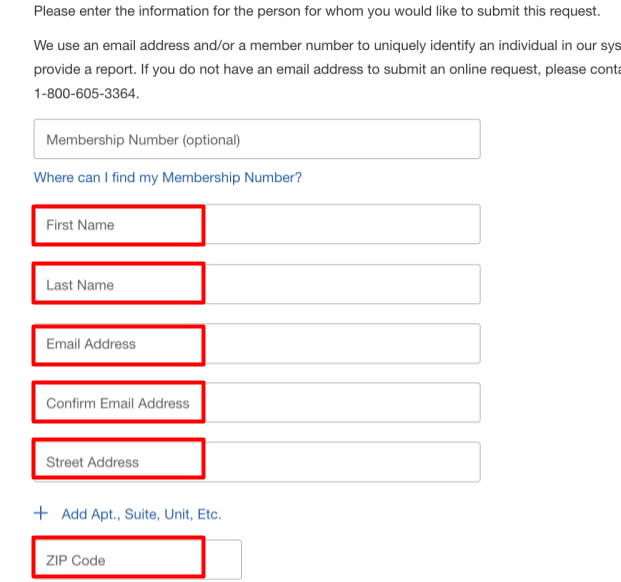Click the Membership Number (optional) field
Image resolution: width=621 pixels, height=582 pixels.
coord(256,140)
